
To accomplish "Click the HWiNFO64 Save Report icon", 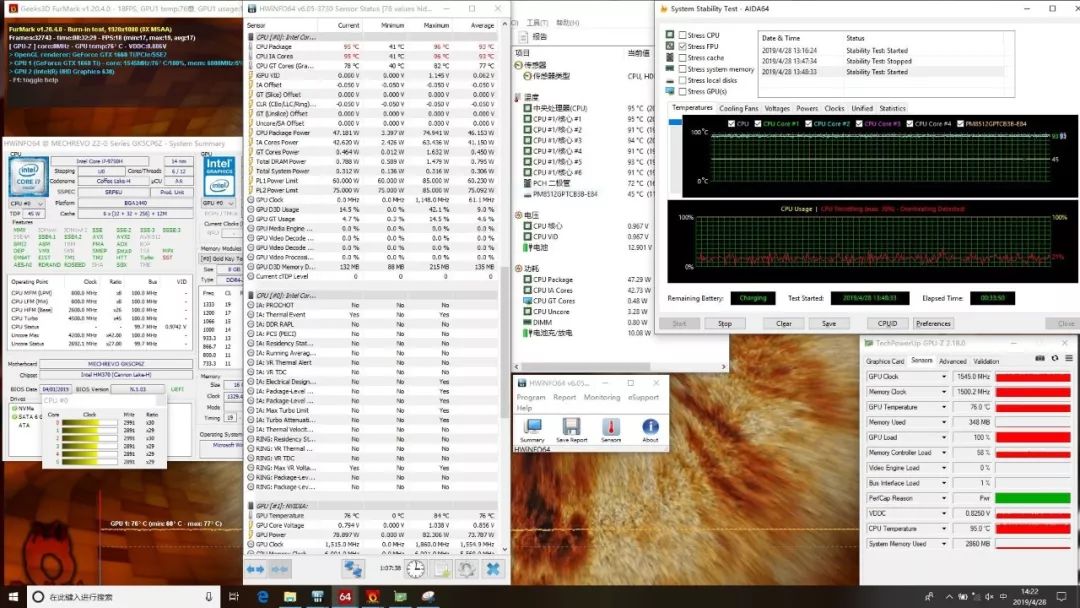I will [571, 427].
